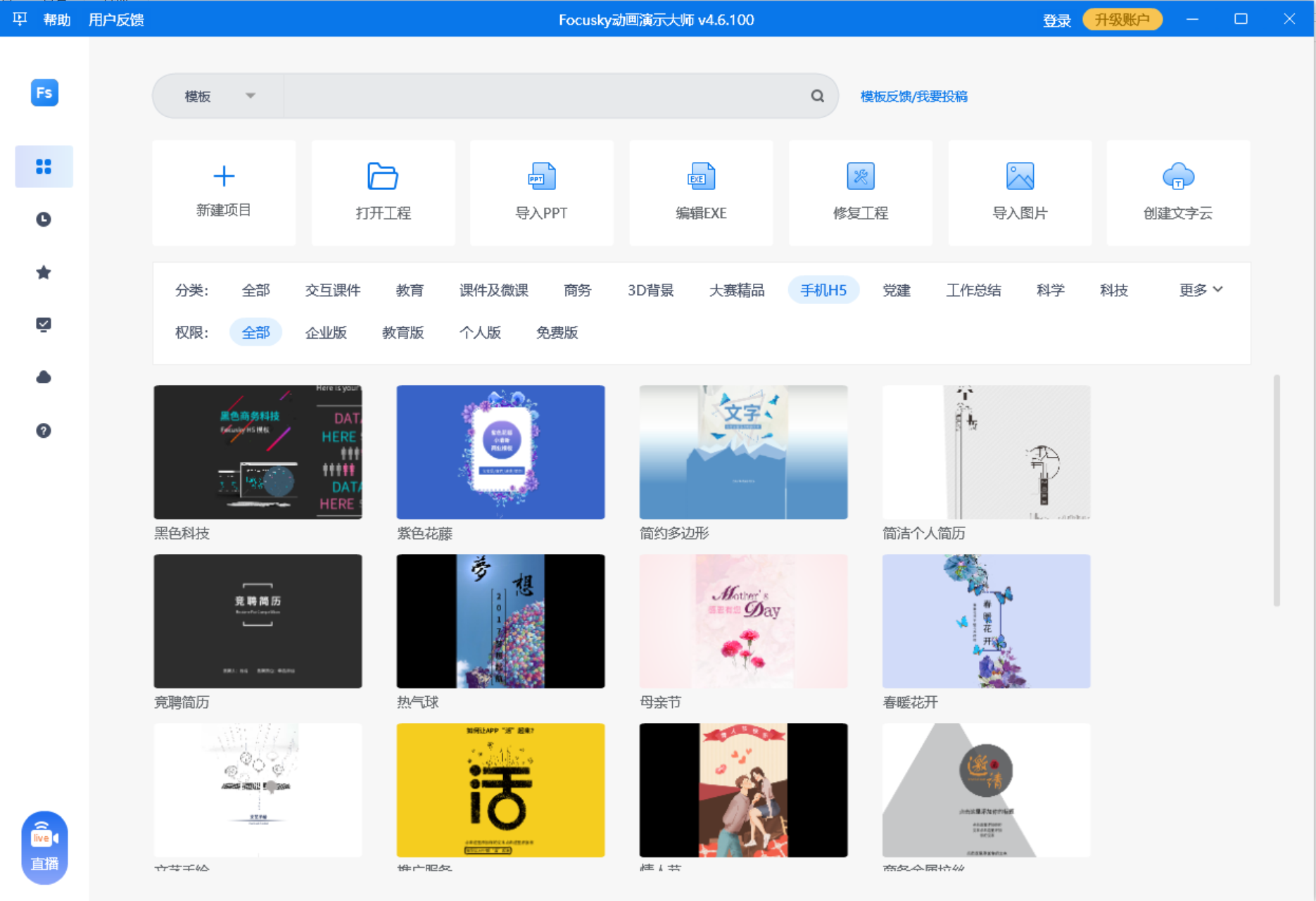Viewport: 1316px width, 901px height.
Task: Select 修复工程 repair project tile
Action: point(861,192)
